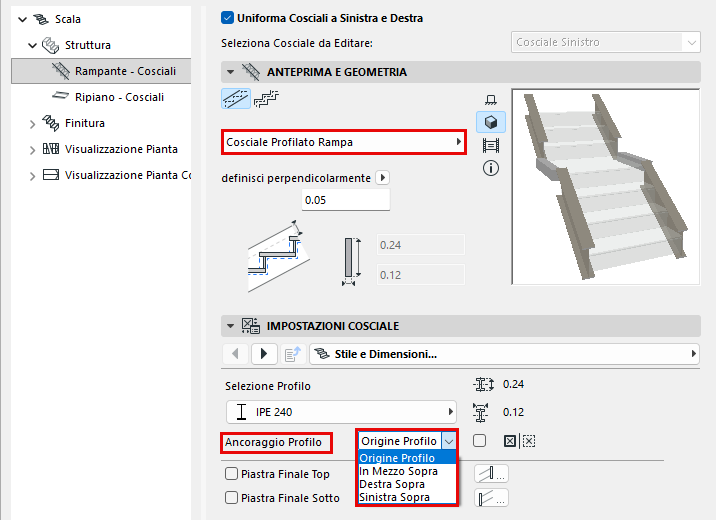Viewport: 716px width, 520px height.
Task: Switch preview to 3D view cube icon
Action: point(490,122)
